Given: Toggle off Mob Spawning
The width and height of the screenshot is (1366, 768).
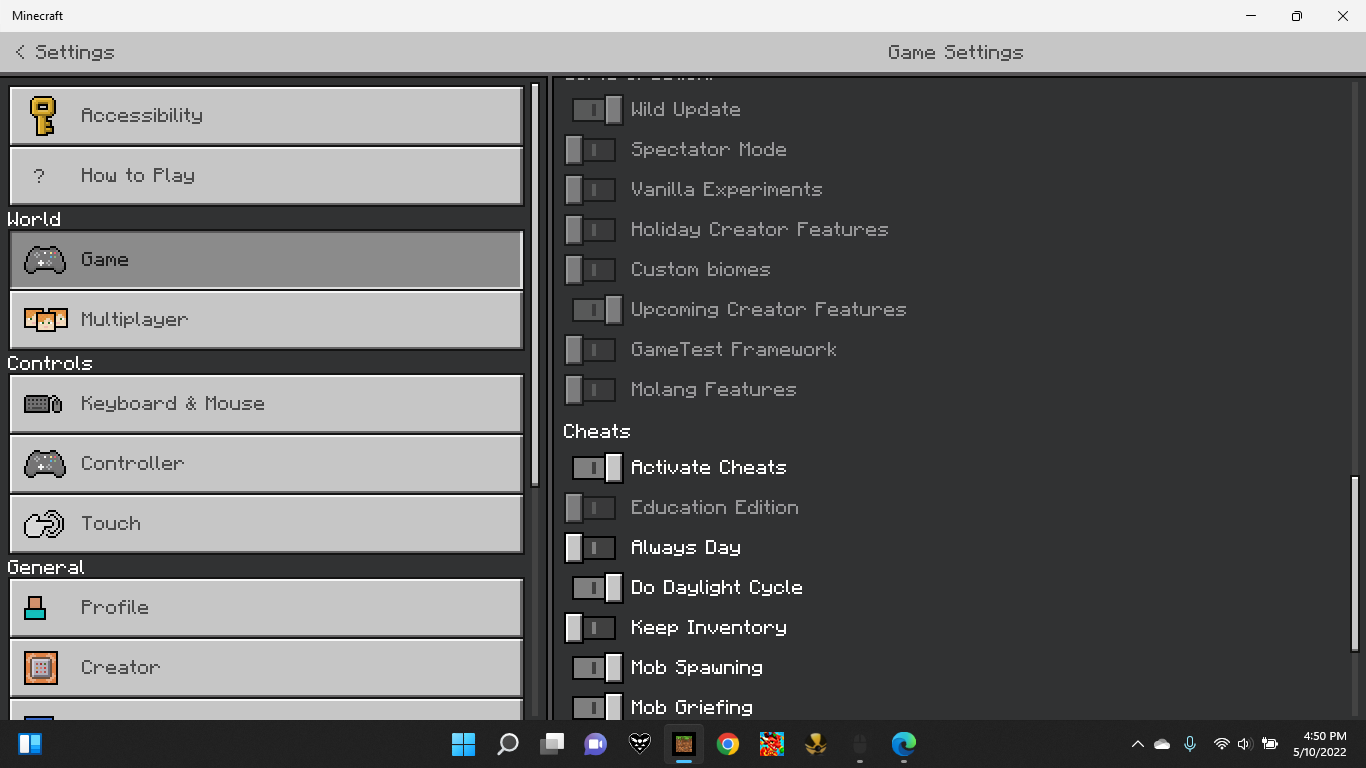Looking at the screenshot, I should pyautogui.click(x=597, y=668).
